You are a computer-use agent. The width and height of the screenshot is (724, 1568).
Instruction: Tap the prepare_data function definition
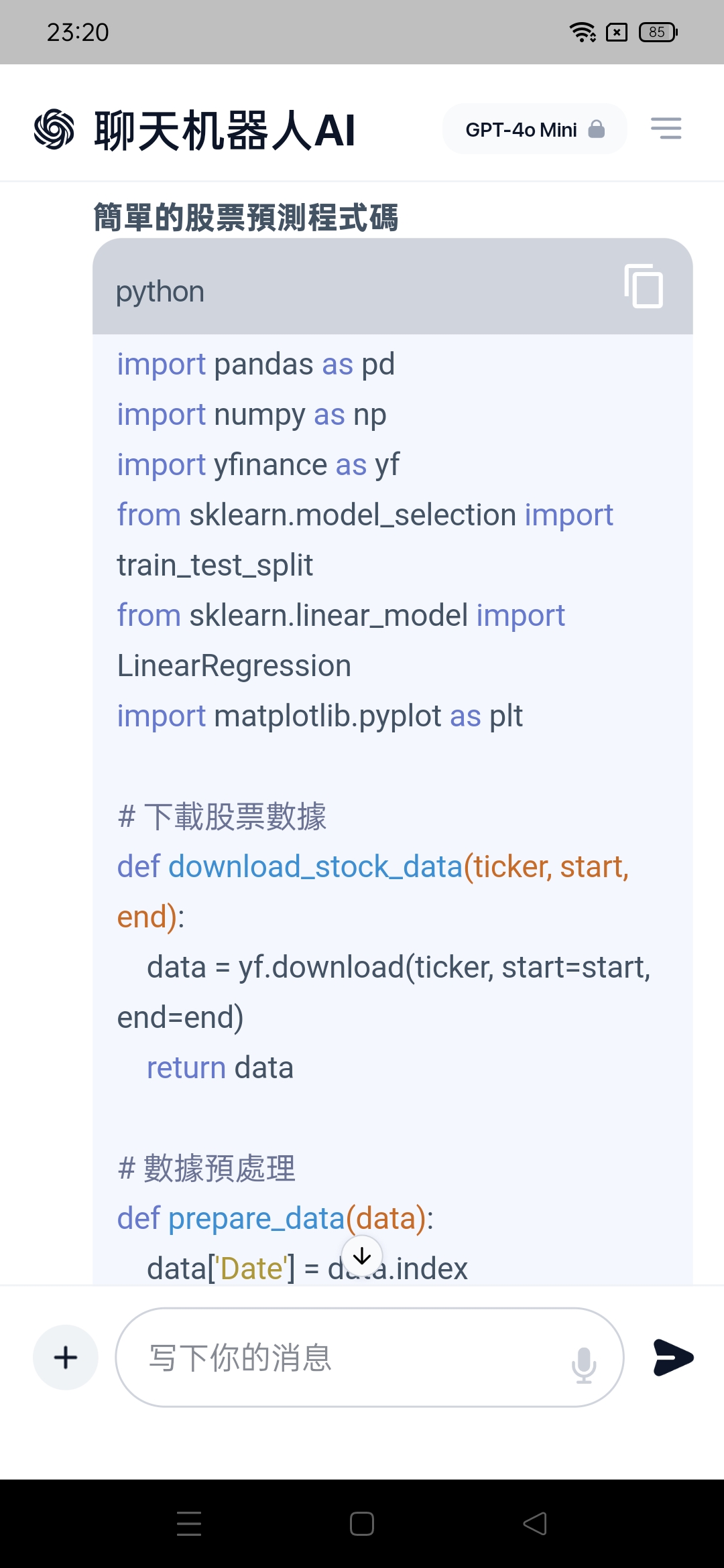coord(276,1218)
